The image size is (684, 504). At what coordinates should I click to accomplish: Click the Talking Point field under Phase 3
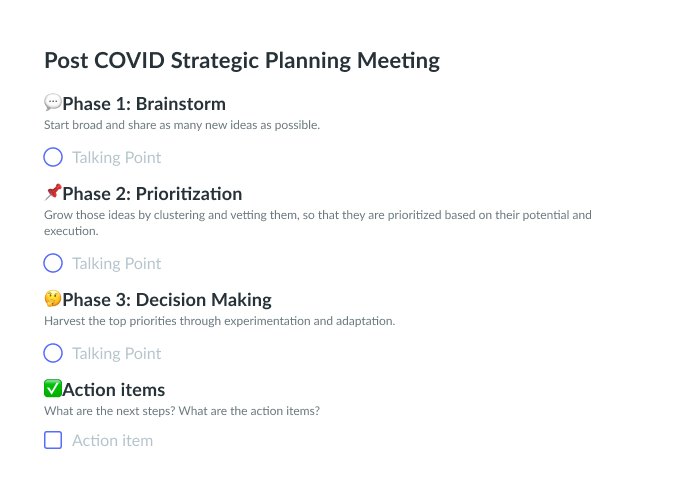click(x=116, y=353)
